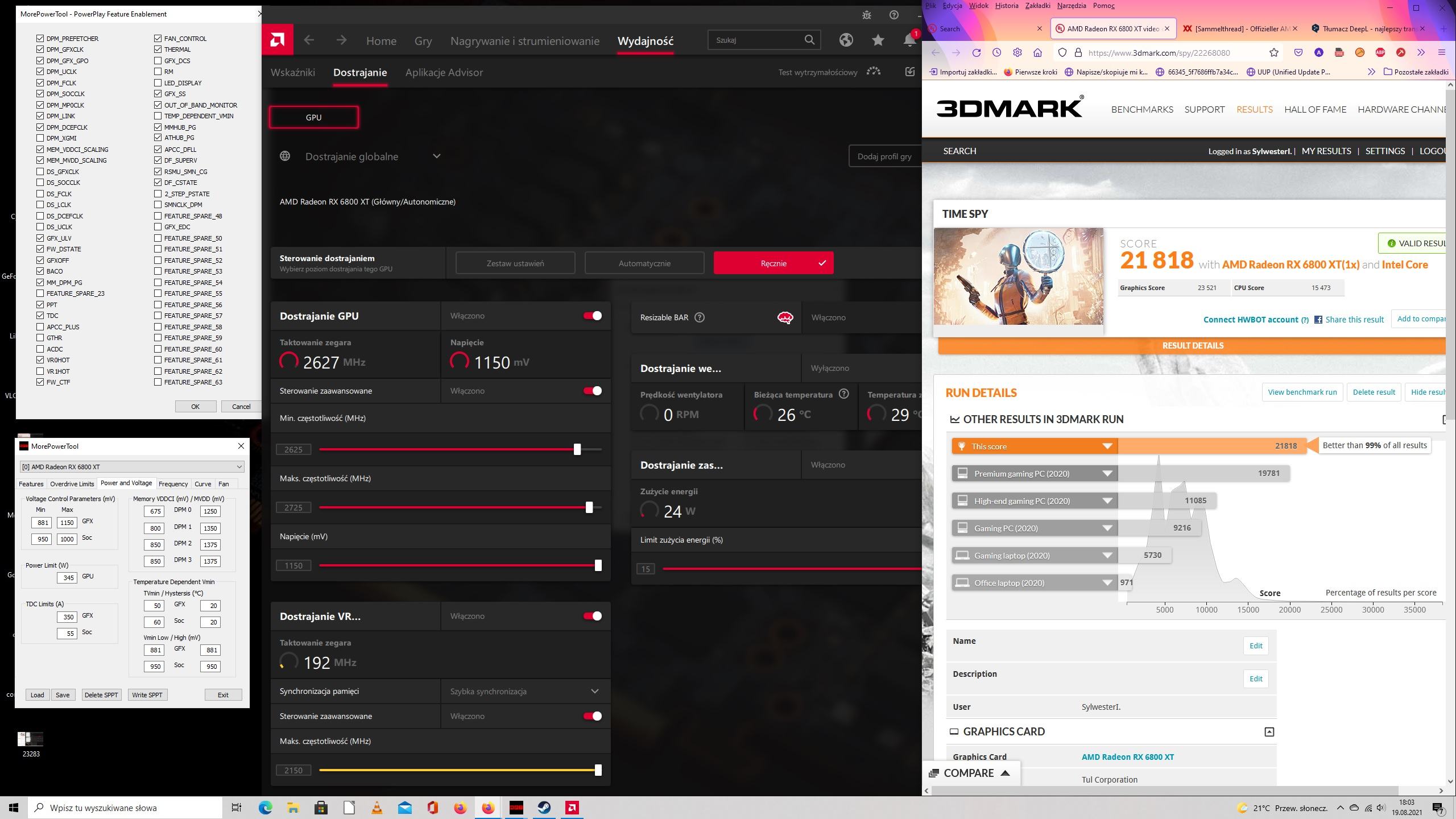This screenshot has height=819, width=1456.
Task: Expand Dostrajanie globalne dropdown
Action: click(436, 156)
